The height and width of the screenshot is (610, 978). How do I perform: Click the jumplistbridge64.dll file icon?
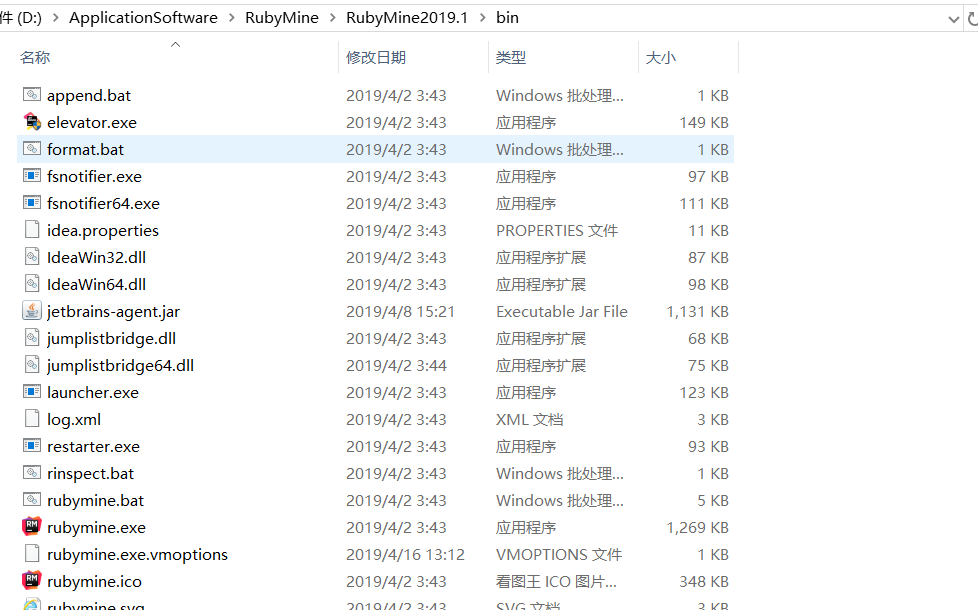click(x=32, y=364)
